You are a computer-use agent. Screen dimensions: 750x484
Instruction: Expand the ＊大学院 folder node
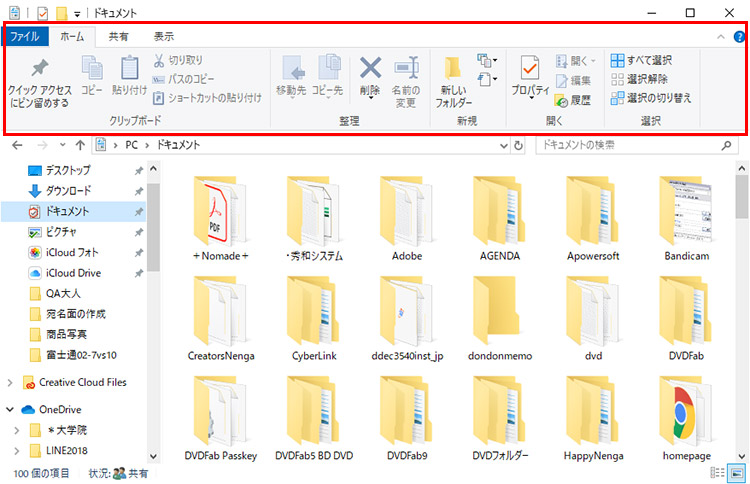click(17, 430)
